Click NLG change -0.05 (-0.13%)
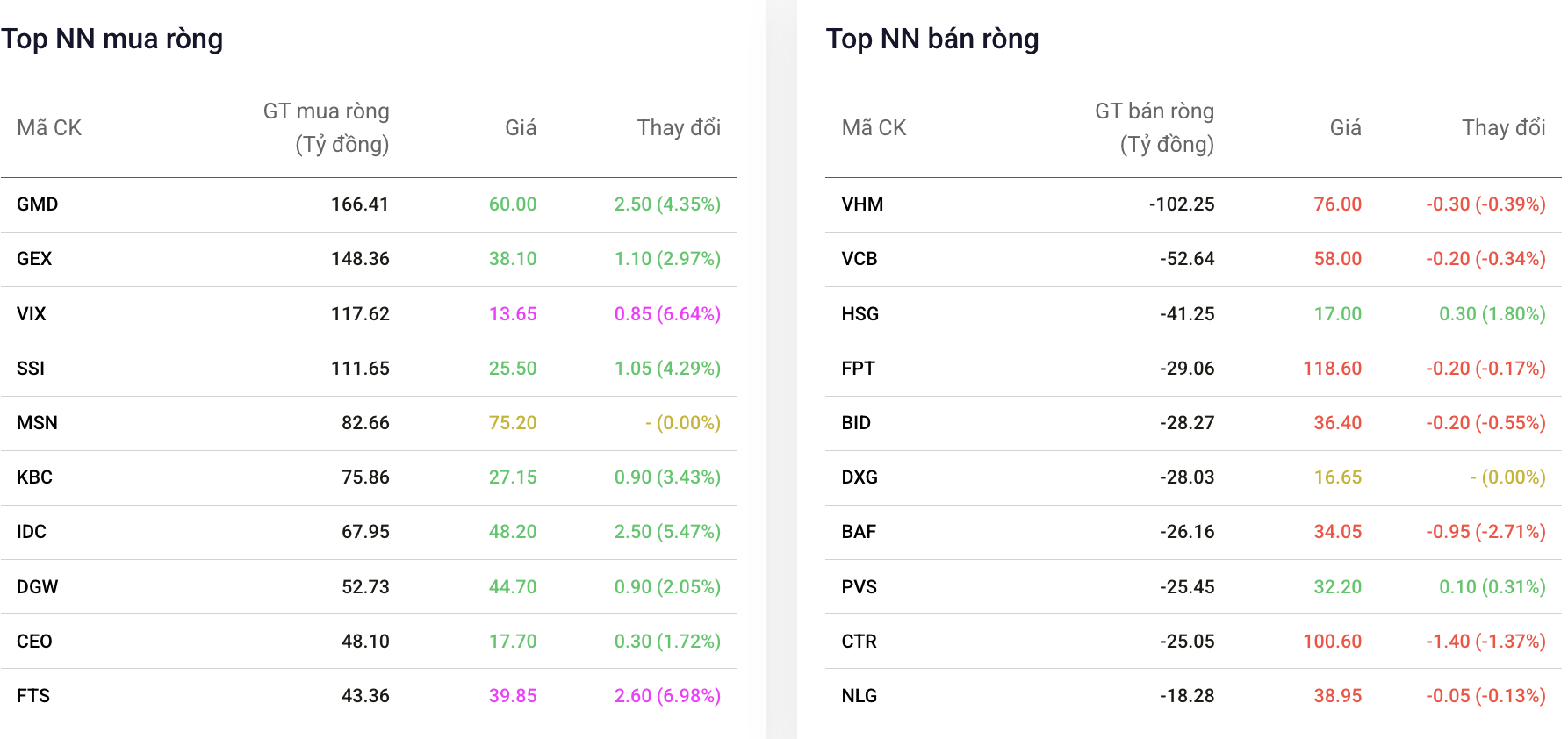The width and height of the screenshot is (1568, 739). (x=1486, y=696)
